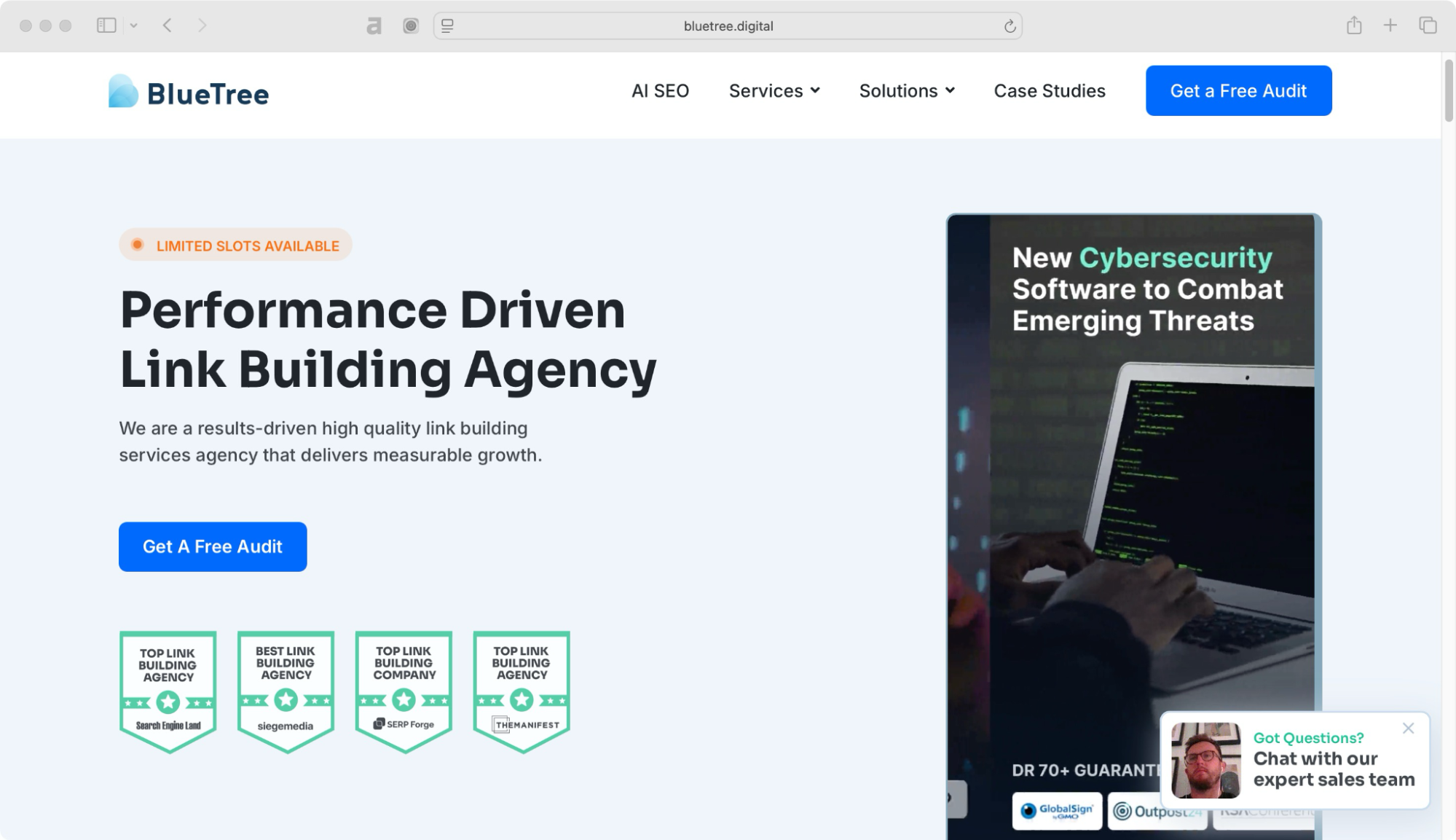
Task: Click the BlueTree logo
Action: pyautogui.click(x=189, y=92)
